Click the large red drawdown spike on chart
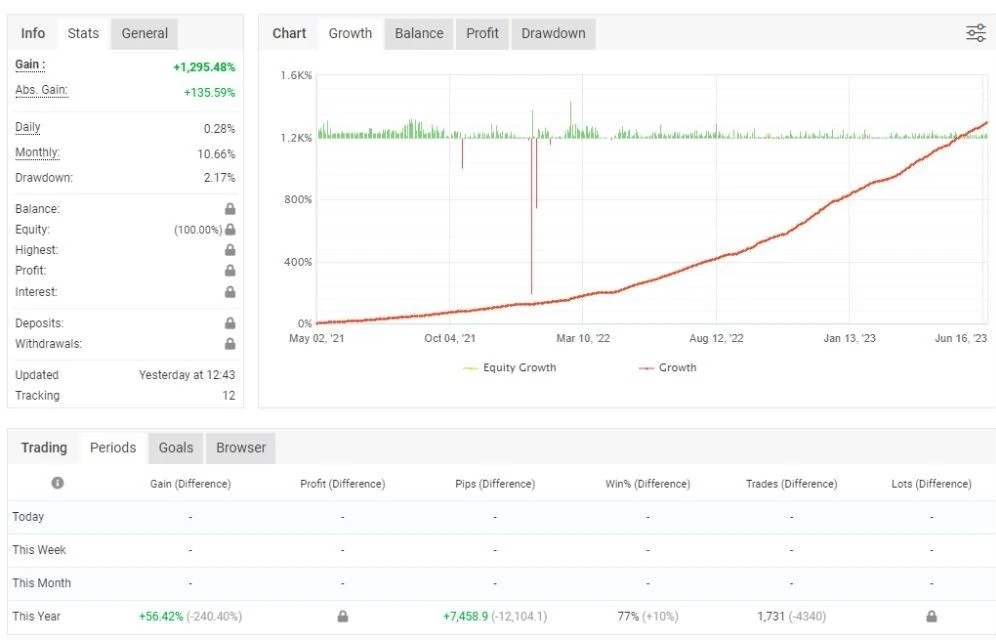Image resolution: width=996 pixels, height=641 pixels. click(x=532, y=216)
